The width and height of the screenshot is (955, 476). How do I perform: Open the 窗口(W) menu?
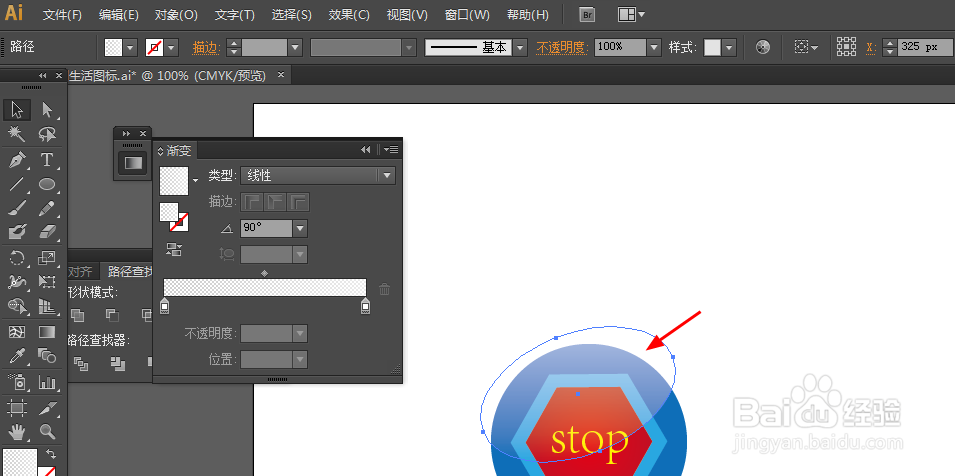[467, 15]
